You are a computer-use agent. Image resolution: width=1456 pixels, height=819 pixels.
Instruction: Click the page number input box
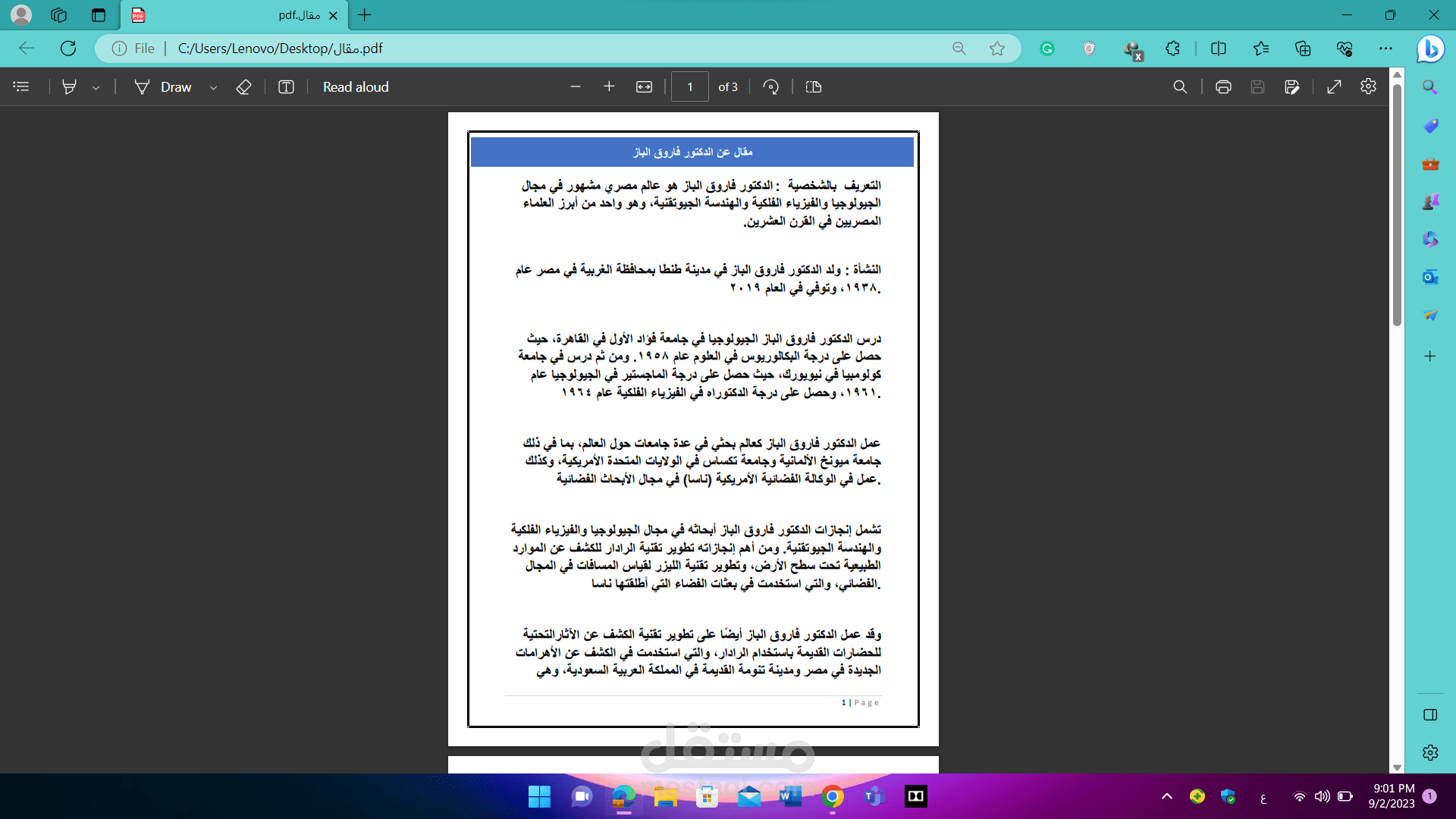(x=690, y=87)
